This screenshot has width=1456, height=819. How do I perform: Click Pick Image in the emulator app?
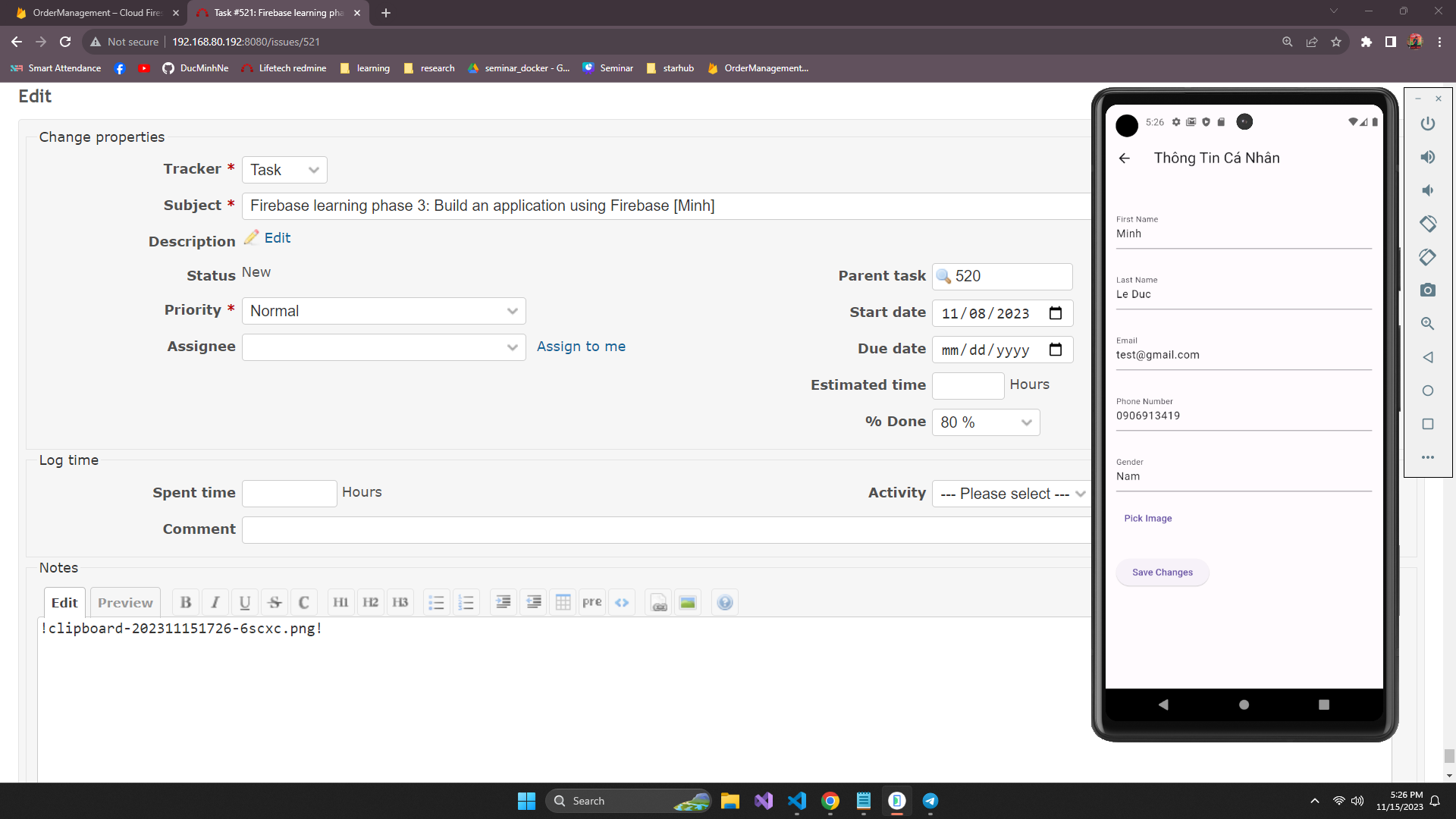[x=1147, y=518]
